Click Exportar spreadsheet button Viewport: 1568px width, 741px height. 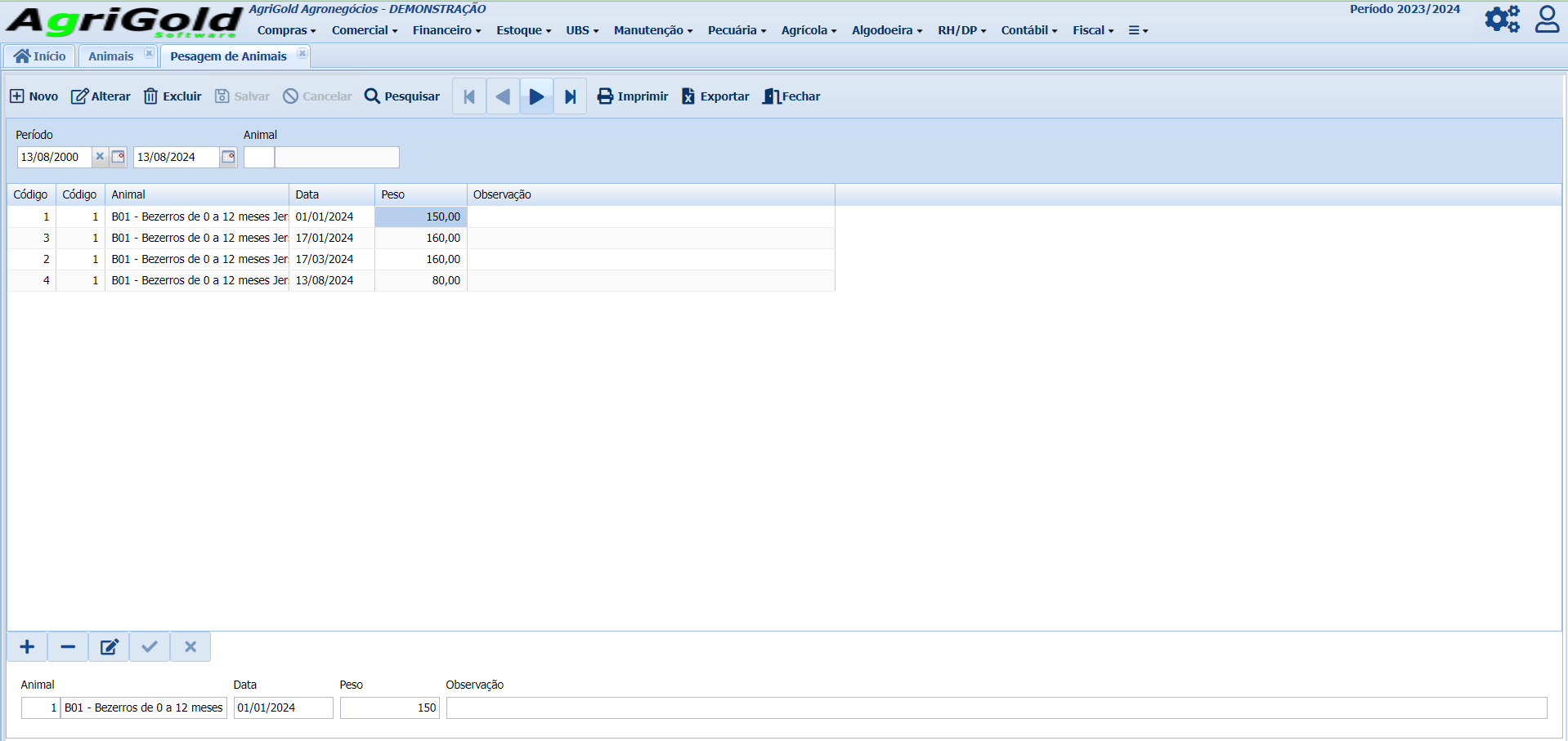coord(715,96)
